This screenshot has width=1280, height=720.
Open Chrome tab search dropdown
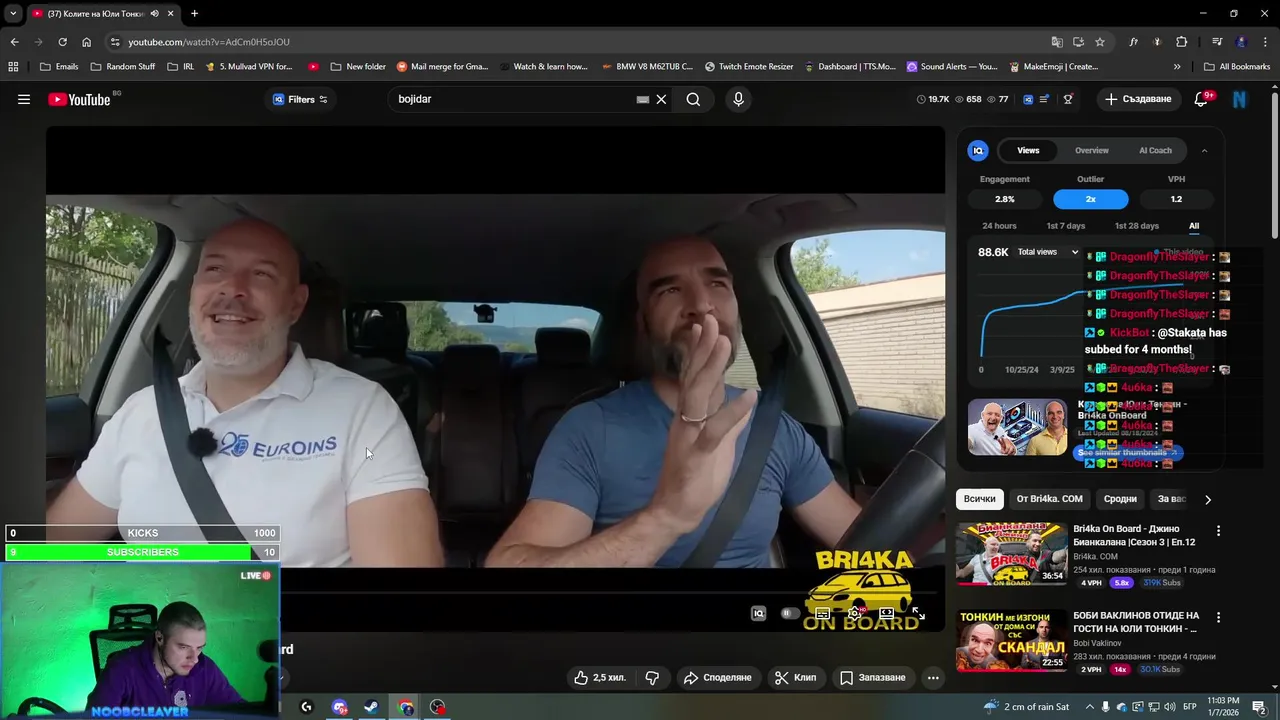[x=13, y=13]
